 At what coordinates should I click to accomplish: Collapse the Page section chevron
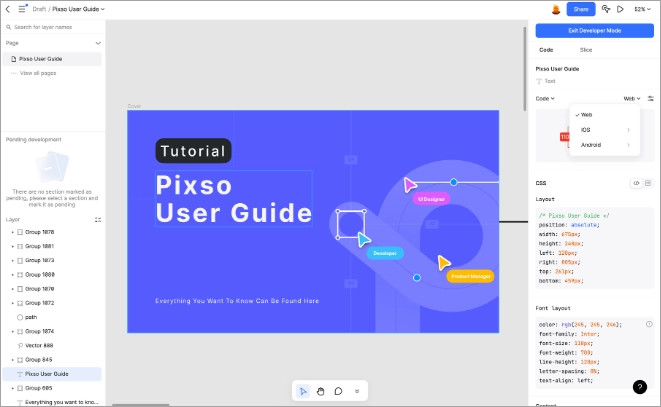tap(98, 43)
